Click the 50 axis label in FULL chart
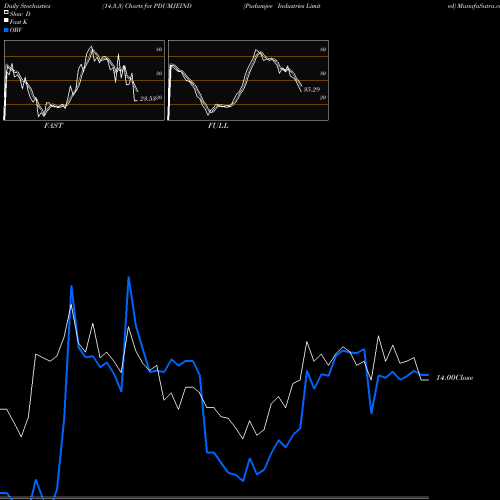The width and height of the screenshot is (500, 500). tap(323, 73)
